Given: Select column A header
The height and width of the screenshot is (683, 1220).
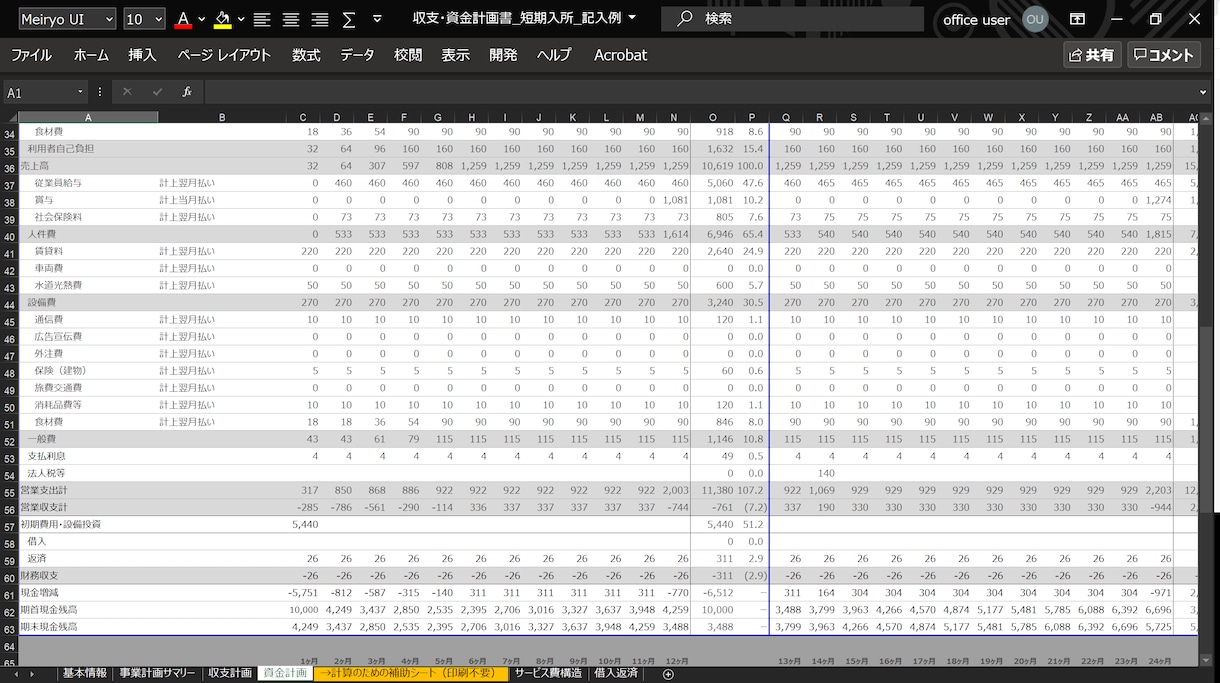Looking at the screenshot, I should point(88,118).
